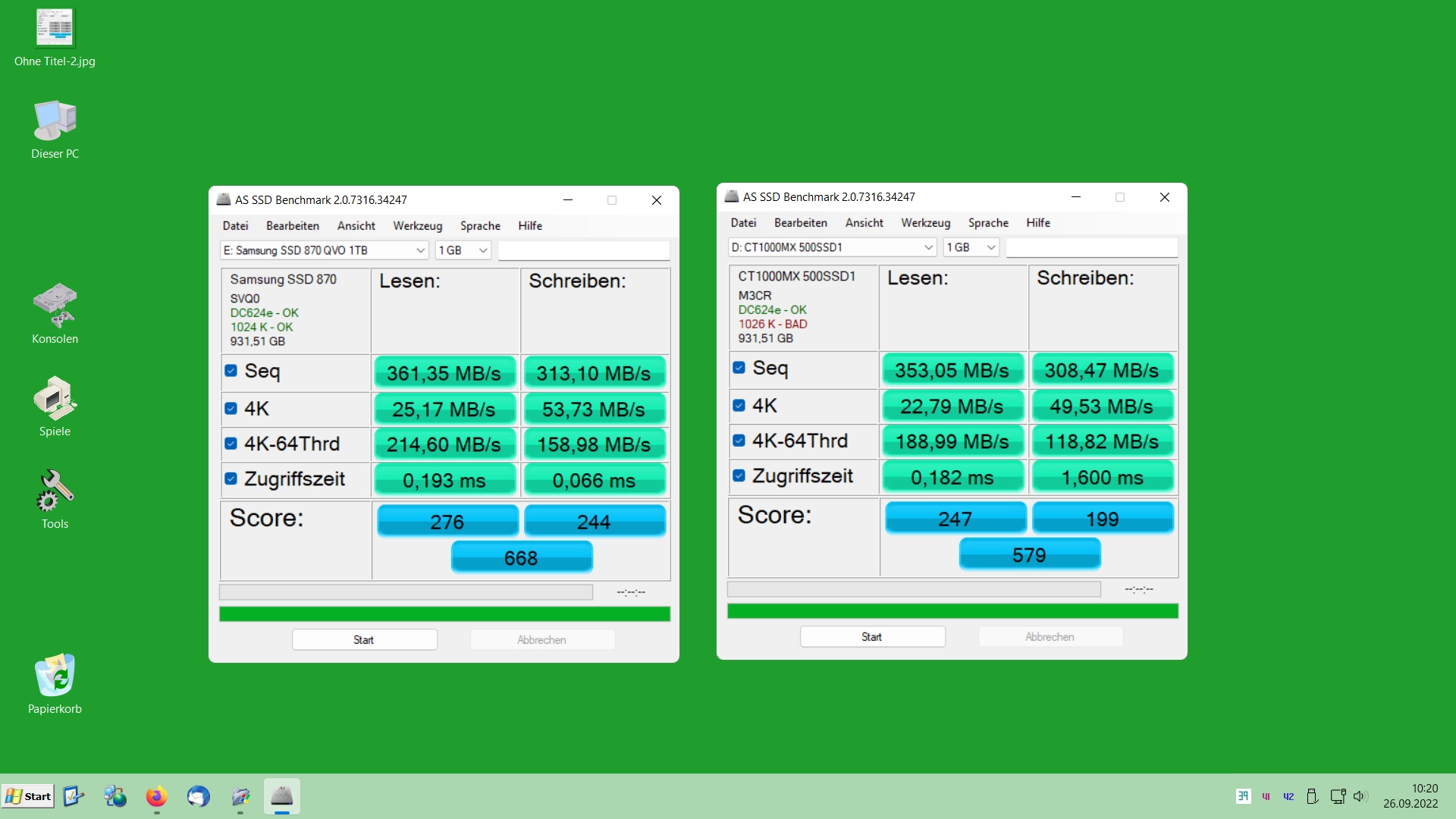Click the AS SSD Benchmark taskbar icon
This screenshot has width=1456, height=819.
pyautogui.click(x=281, y=796)
